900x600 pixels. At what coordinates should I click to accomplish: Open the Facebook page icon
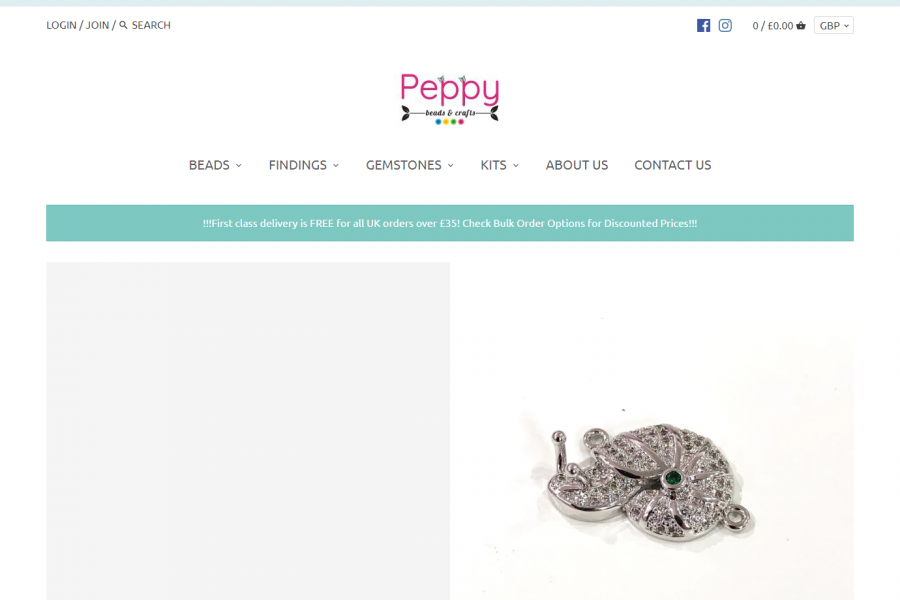[703, 25]
